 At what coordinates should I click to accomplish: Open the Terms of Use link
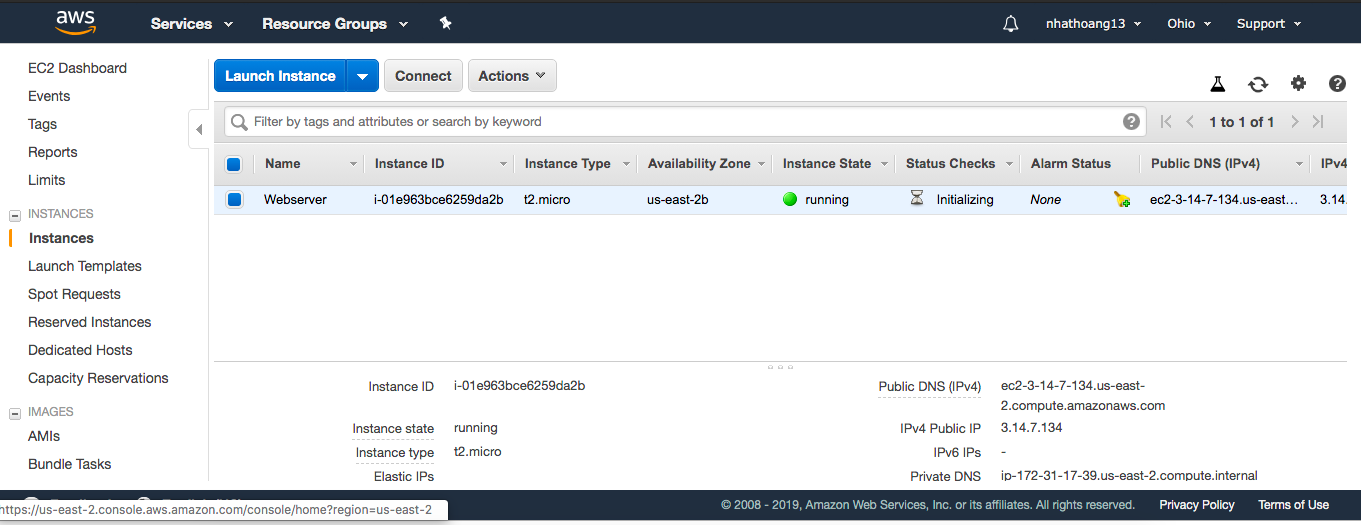tap(1293, 505)
